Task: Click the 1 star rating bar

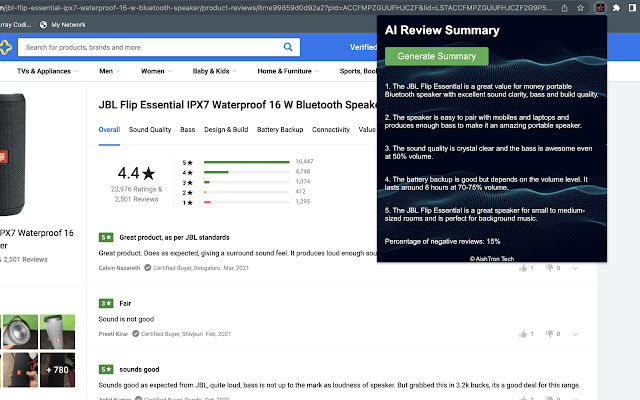Action: pyautogui.click(x=247, y=202)
